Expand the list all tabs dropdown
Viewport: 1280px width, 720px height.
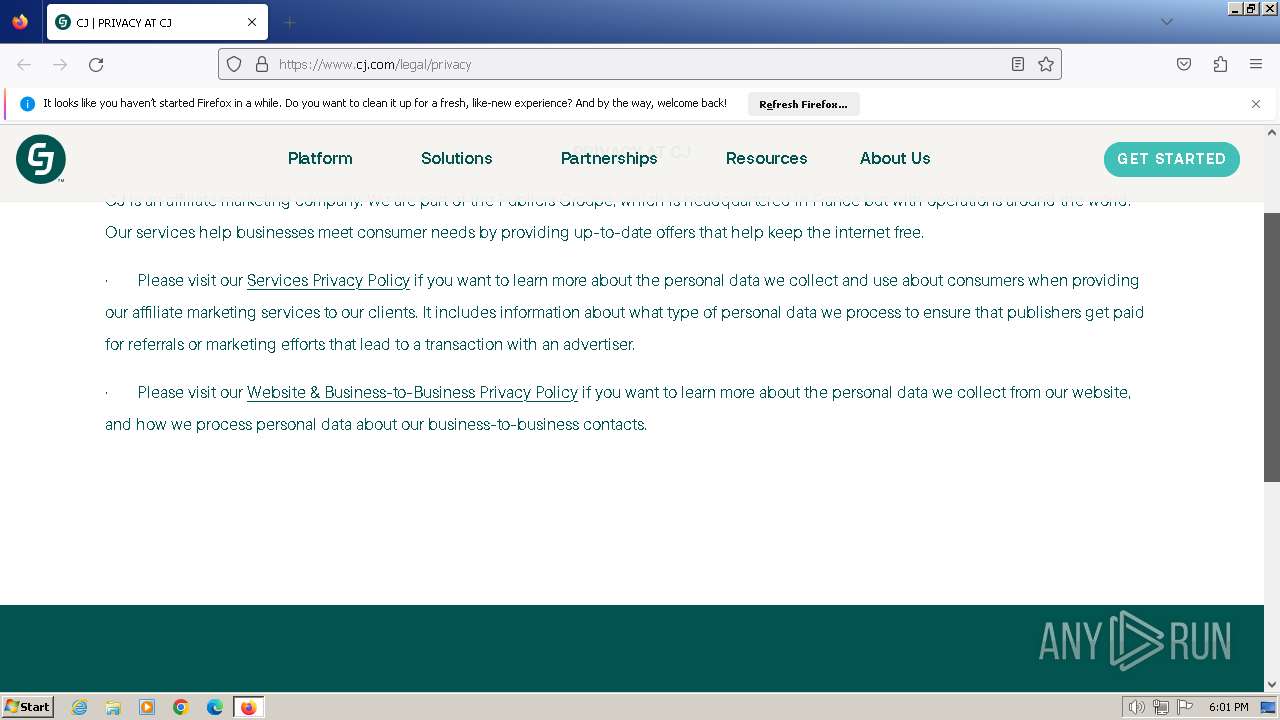[1166, 22]
